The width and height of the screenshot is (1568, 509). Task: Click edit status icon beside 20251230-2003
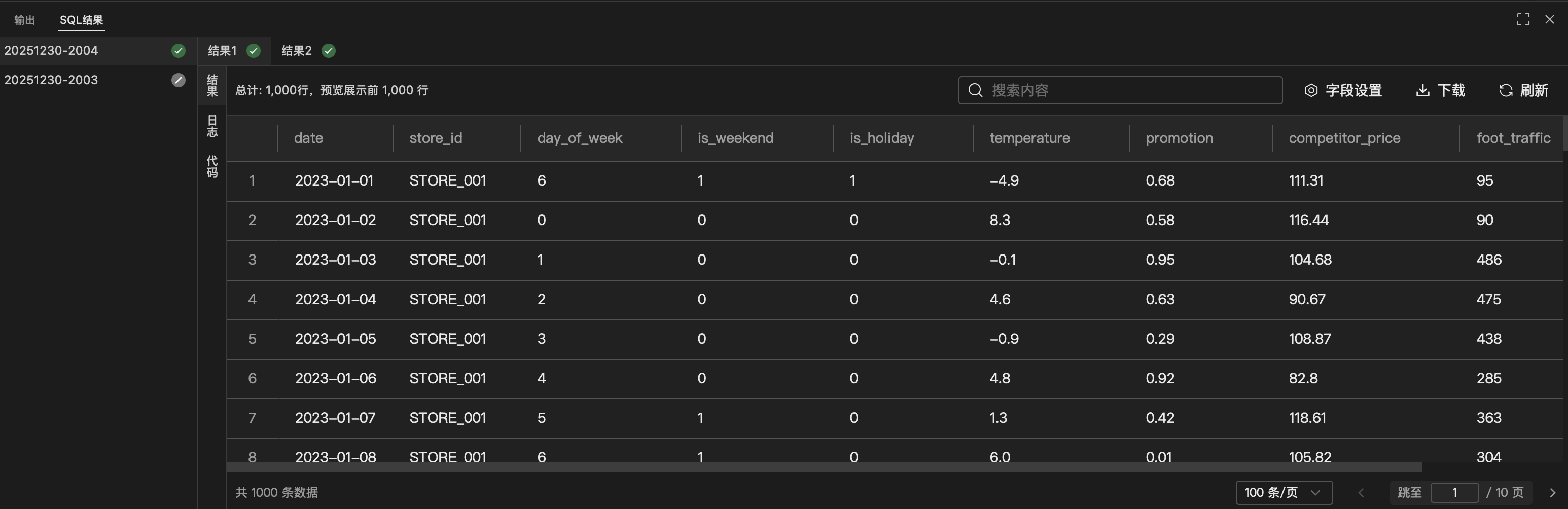coord(179,80)
